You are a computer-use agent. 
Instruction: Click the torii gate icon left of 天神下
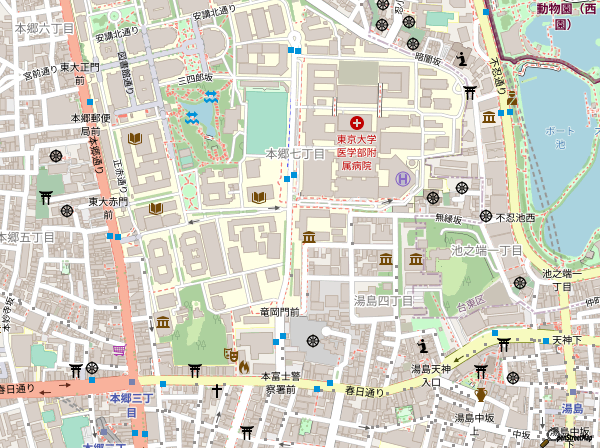pyautogui.click(x=504, y=342)
